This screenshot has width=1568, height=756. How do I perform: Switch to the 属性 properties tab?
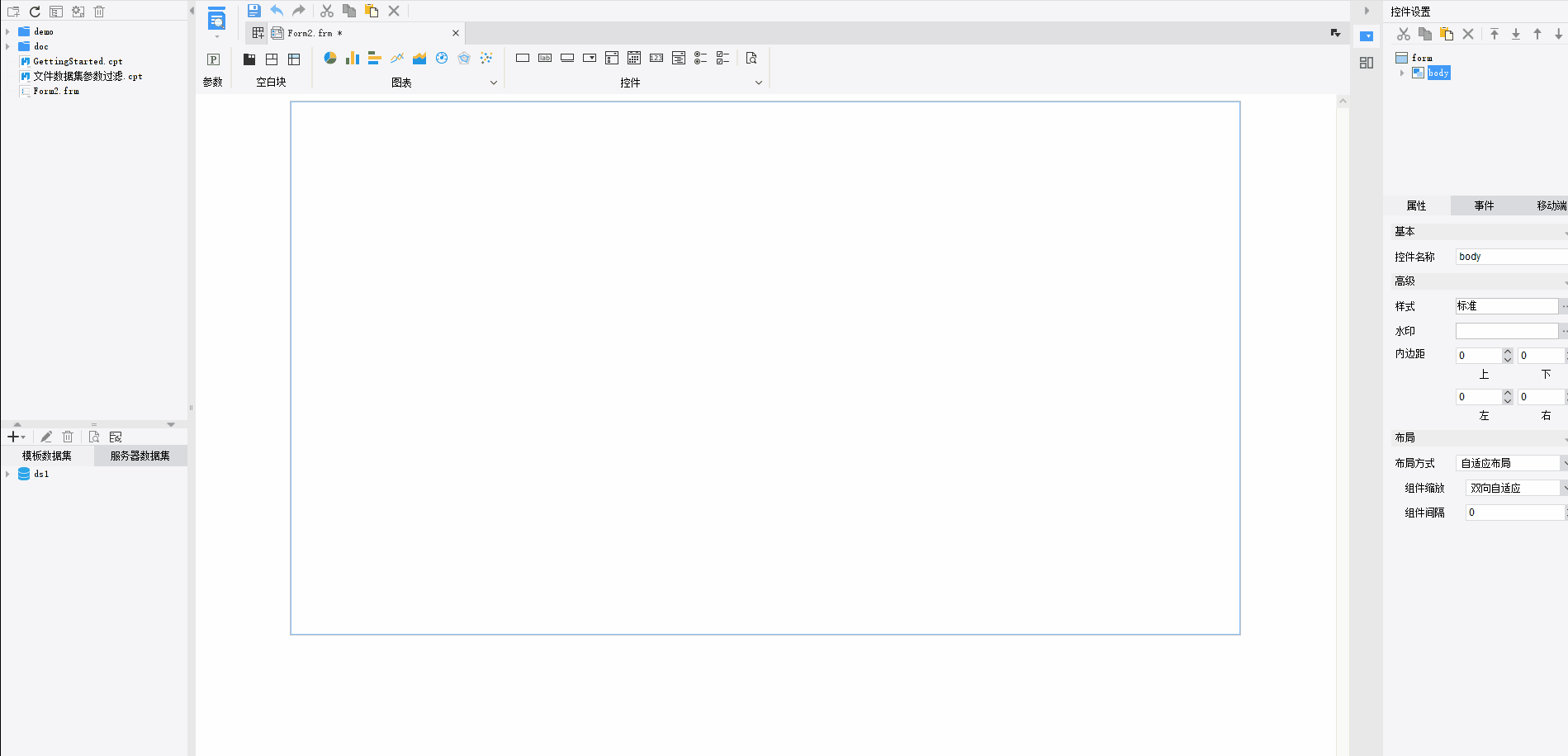[1416, 206]
